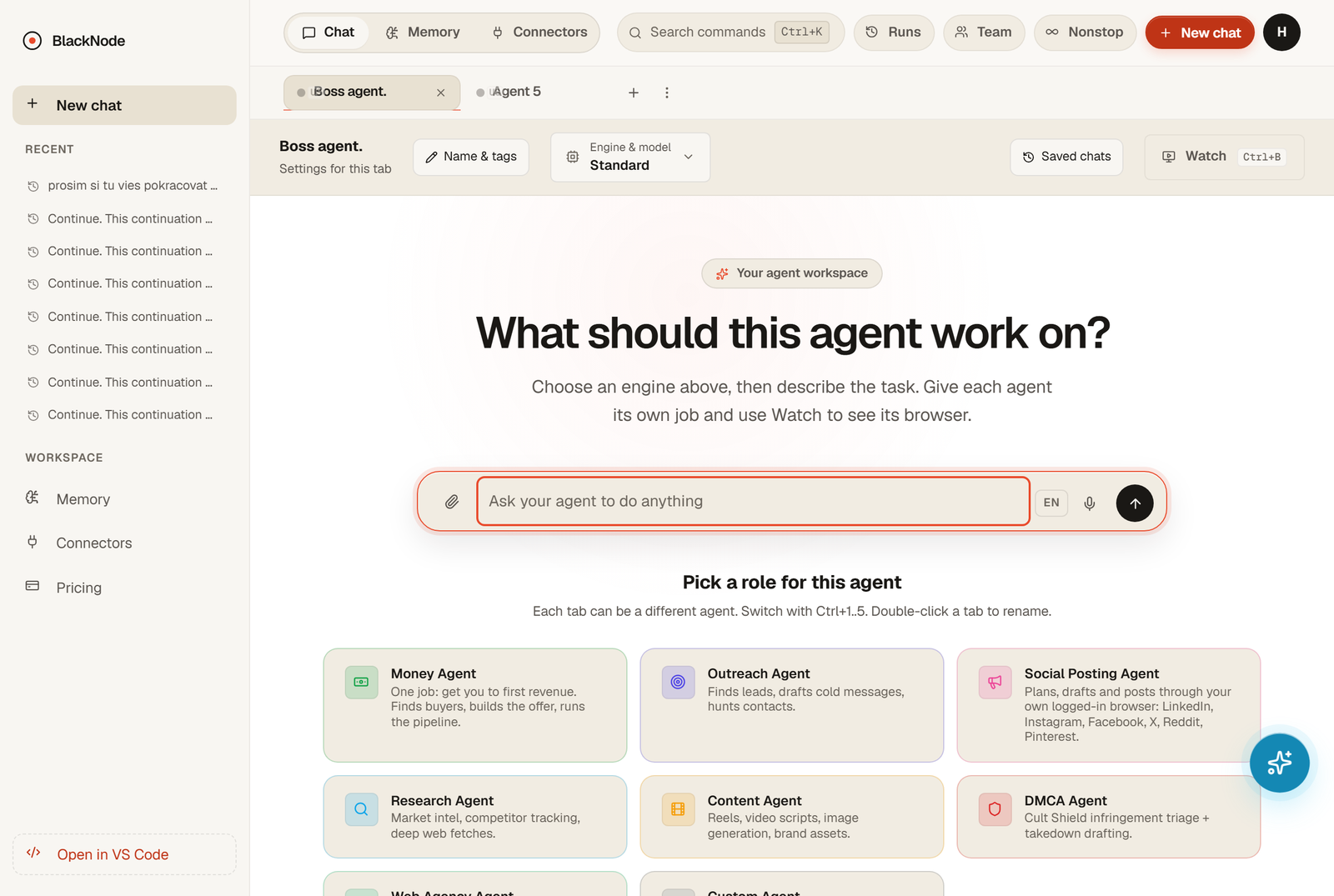Screen dimensions: 1334x896
Task: Click the 'Your agent workspace' badge
Action: coord(792,273)
